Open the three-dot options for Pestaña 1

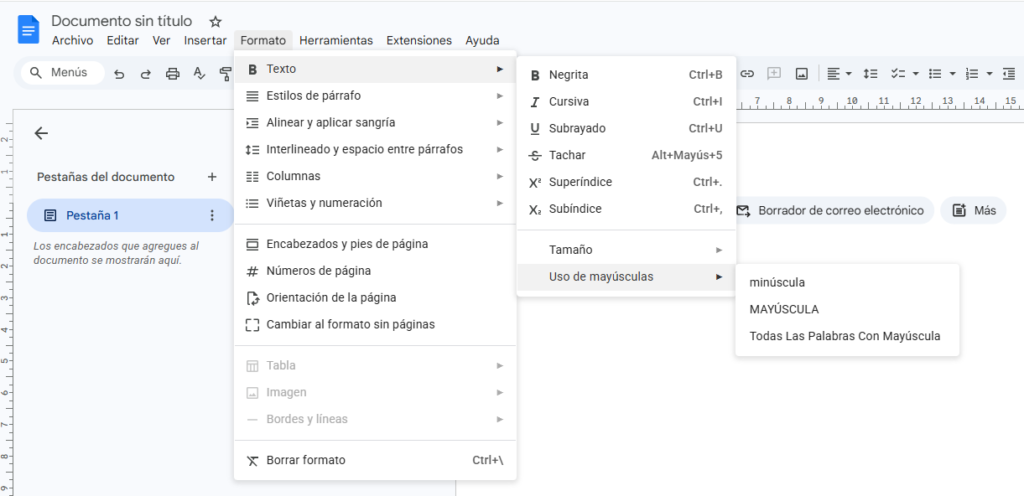click(x=212, y=215)
